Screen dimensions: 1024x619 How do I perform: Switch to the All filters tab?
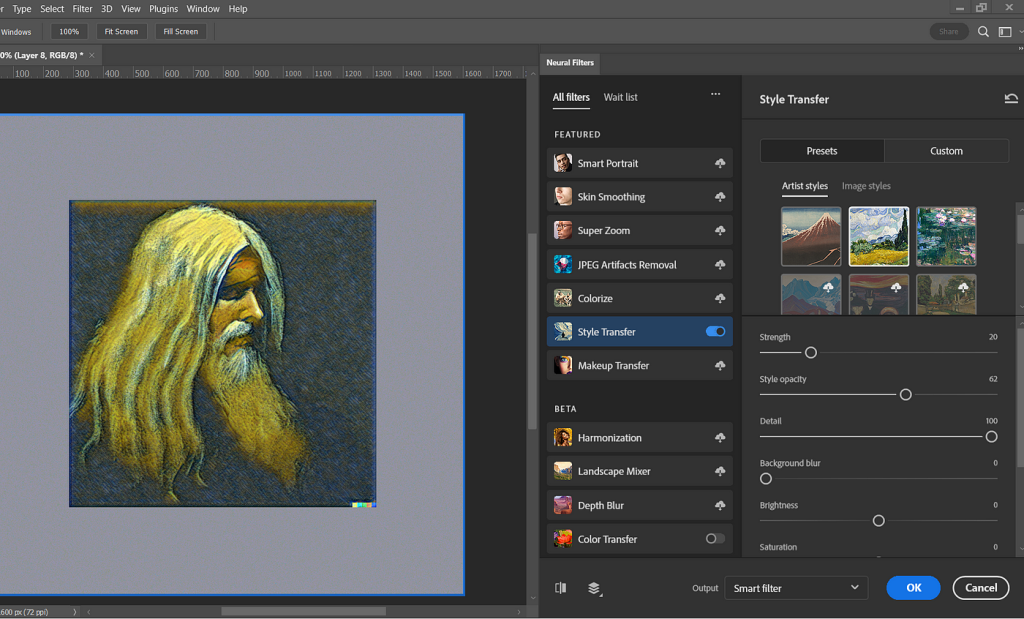click(571, 97)
